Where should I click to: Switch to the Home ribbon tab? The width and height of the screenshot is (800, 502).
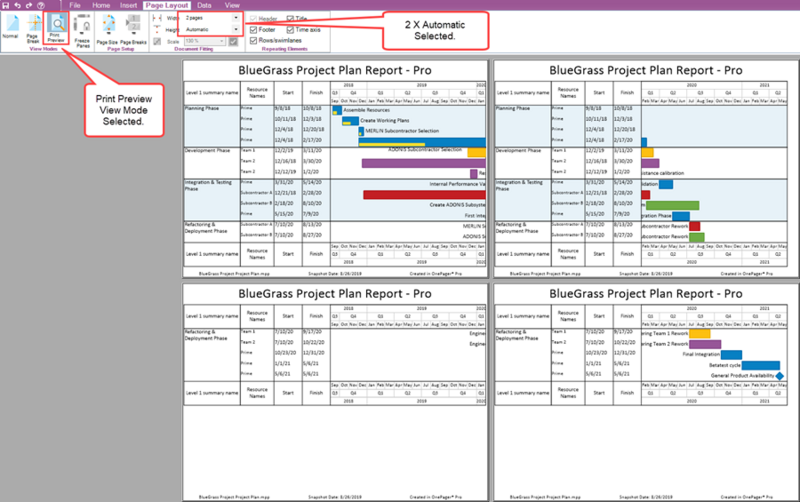point(101,5)
